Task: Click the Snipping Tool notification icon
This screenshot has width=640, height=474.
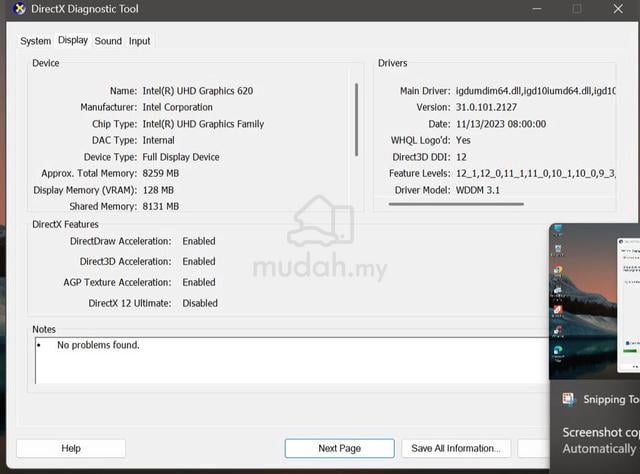Action: [569, 399]
